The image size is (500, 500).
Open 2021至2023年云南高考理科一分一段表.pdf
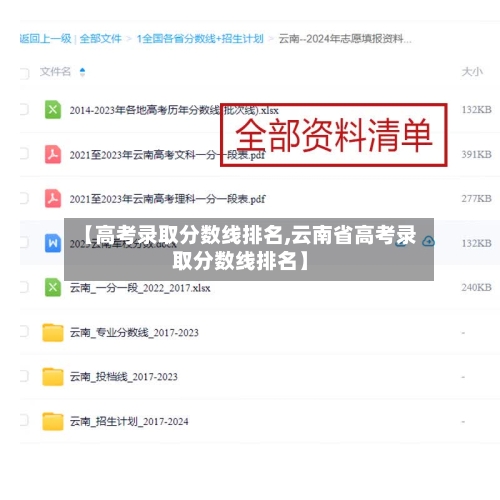pos(167,199)
